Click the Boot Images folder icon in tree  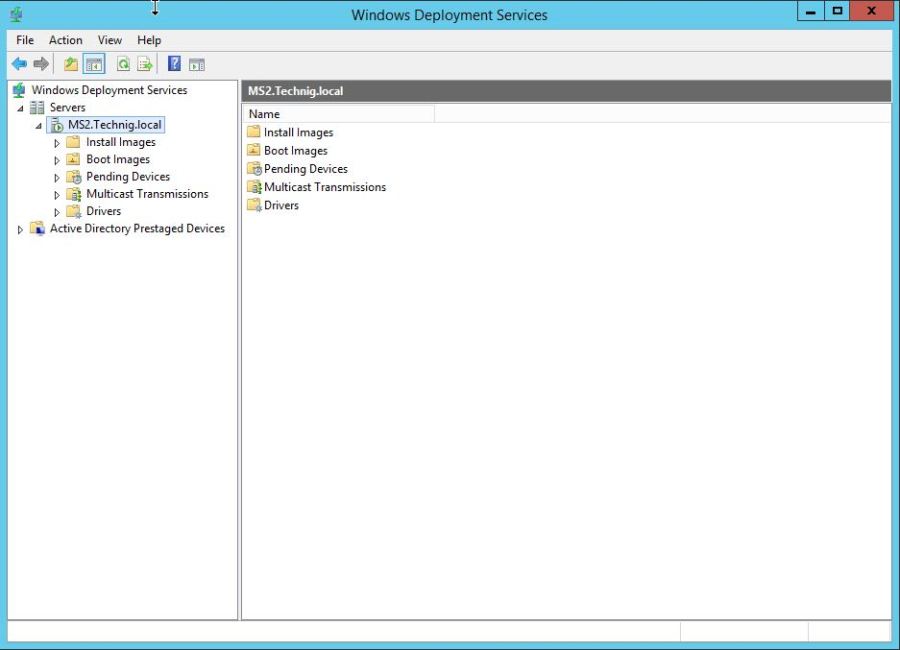pyautogui.click(x=73, y=159)
